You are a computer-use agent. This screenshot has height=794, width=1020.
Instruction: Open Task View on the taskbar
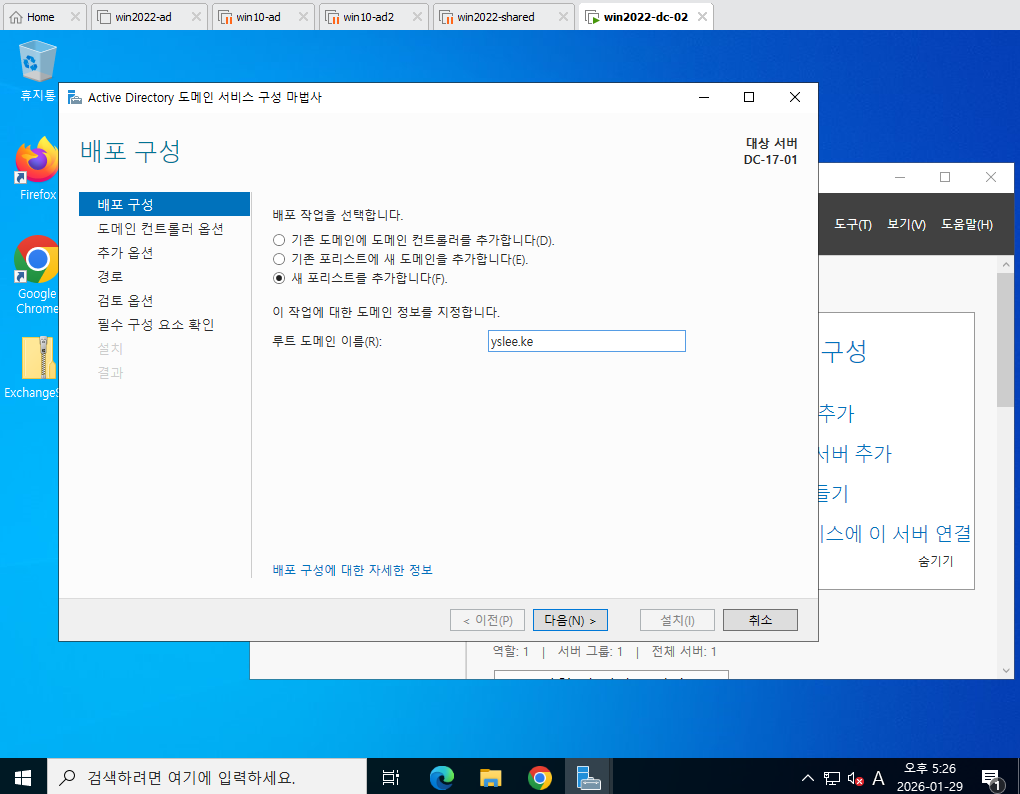pyautogui.click(x=390, y=777)
